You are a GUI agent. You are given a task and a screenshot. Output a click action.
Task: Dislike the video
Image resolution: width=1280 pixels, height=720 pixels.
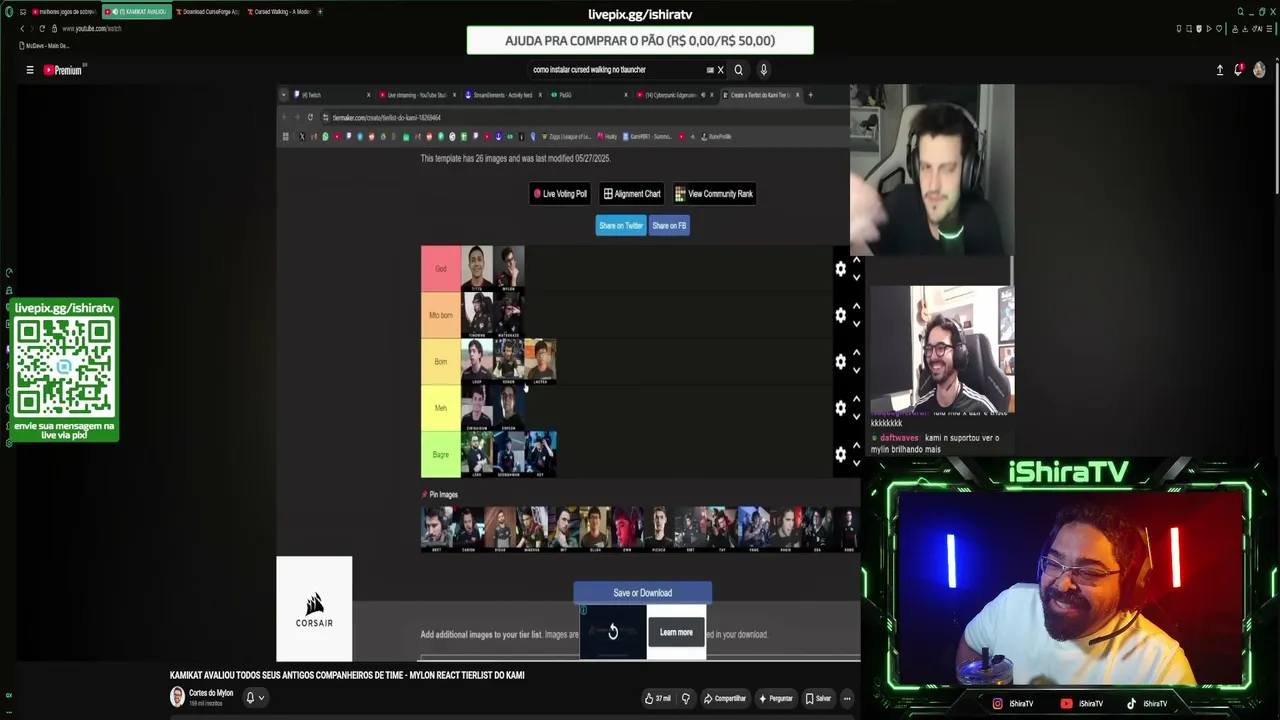(685, 698)
